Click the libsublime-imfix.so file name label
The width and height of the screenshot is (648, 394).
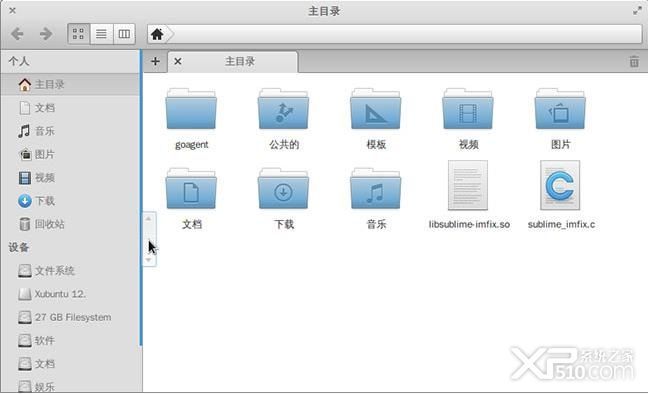coord(469,224)
